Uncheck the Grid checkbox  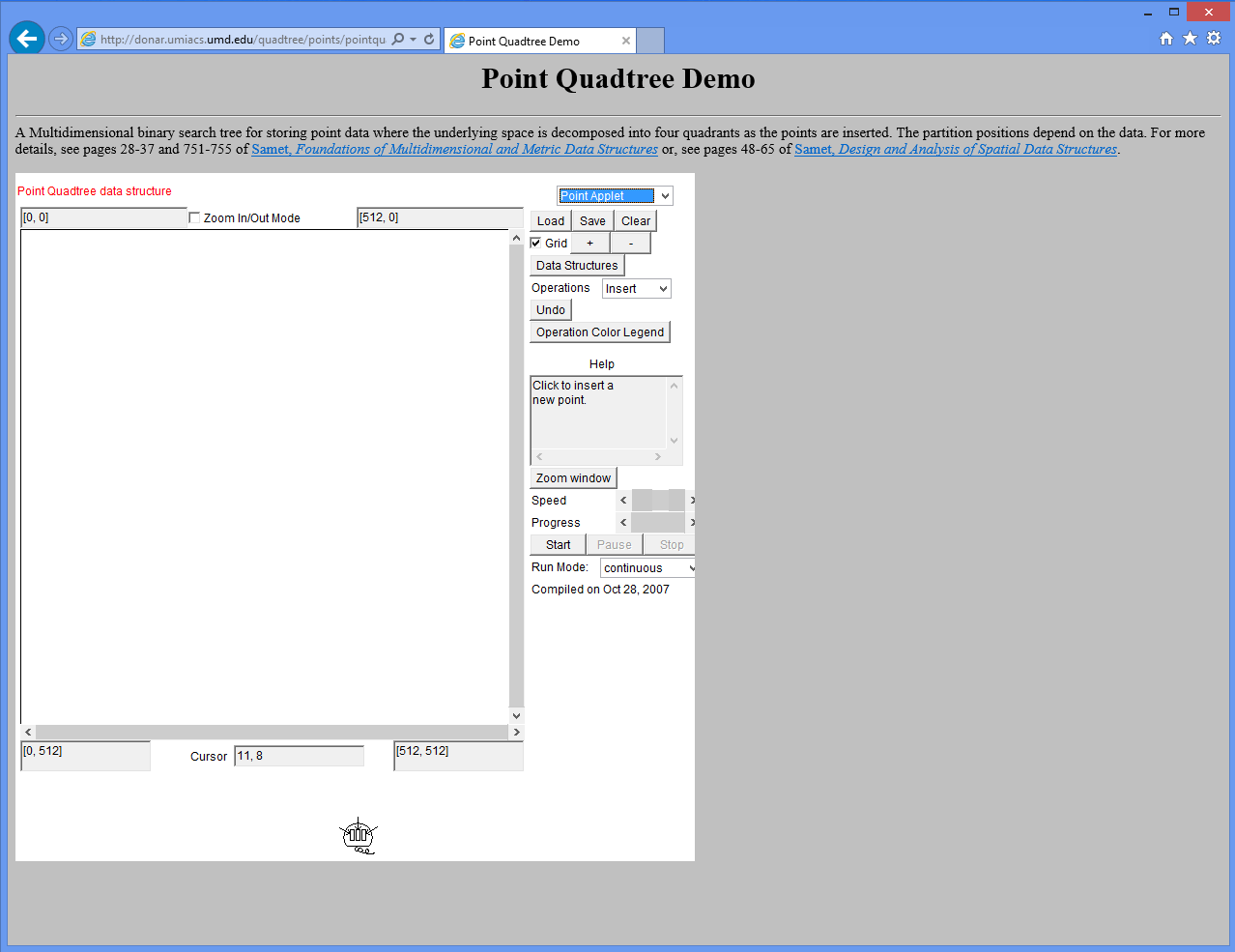tap(536, 243)
